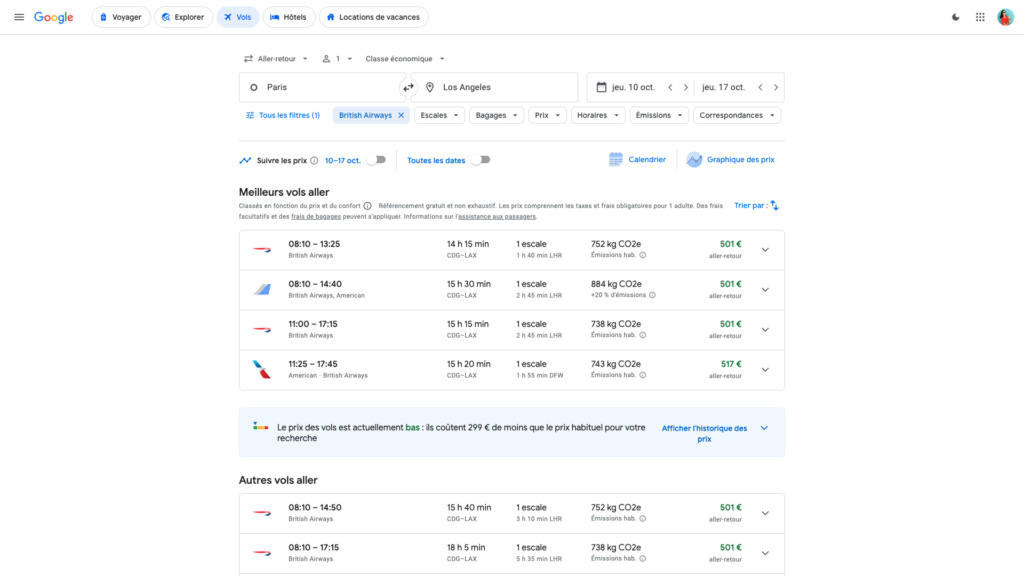
Task: Open the Escales filter dropdown
Action: click(440, 116)
